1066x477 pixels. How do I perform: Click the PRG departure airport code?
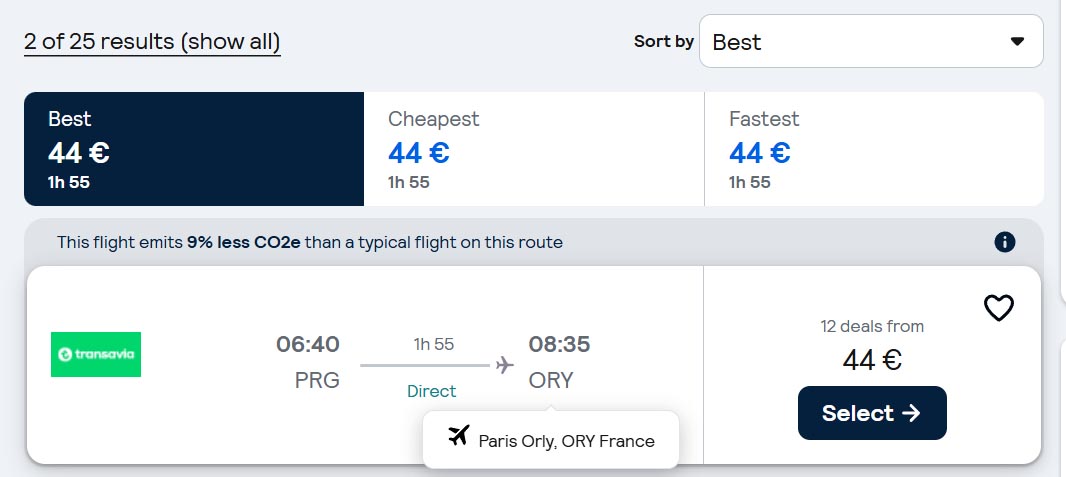click(316, 381)
